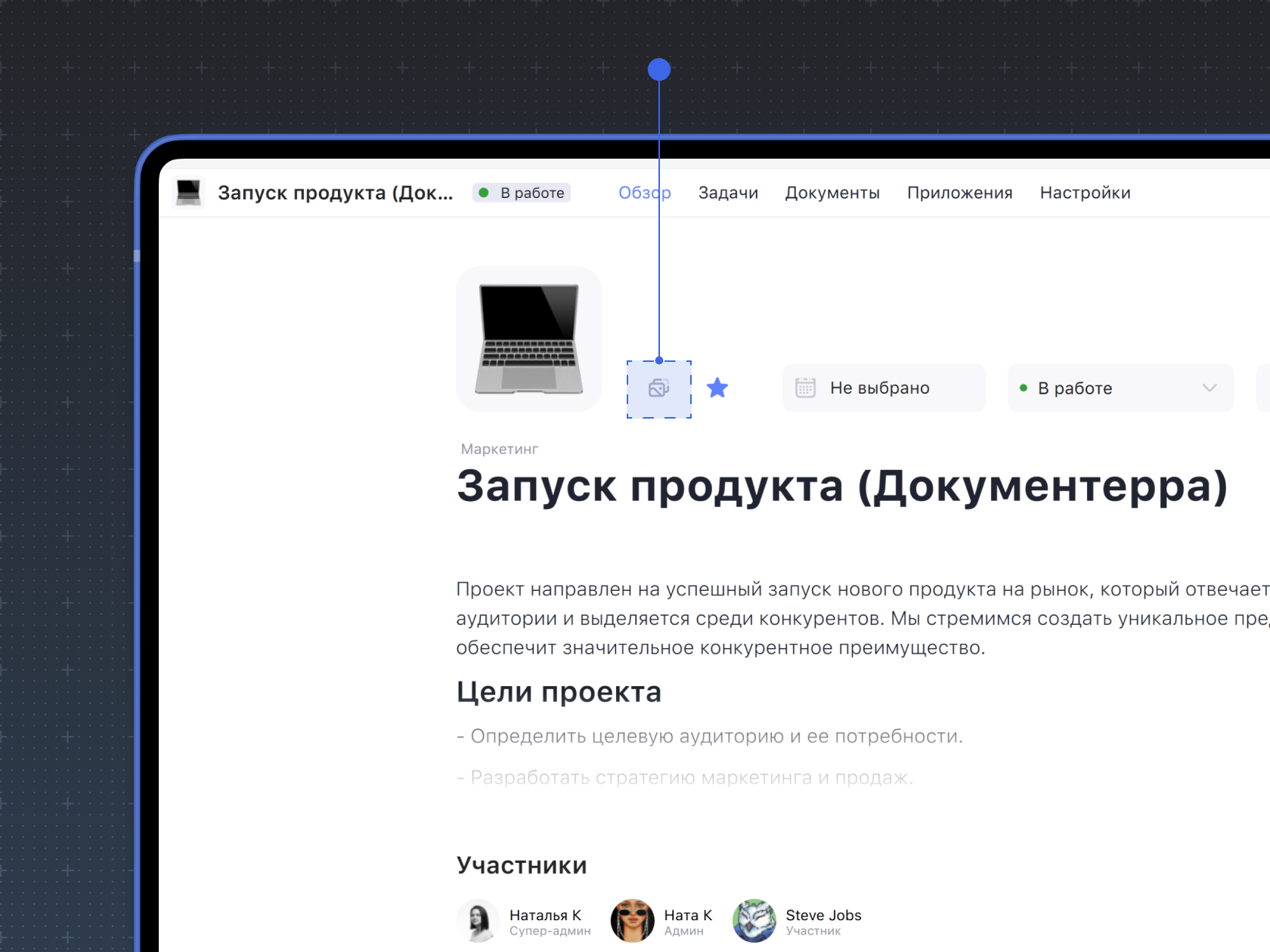
Task: Click the "Цели проекта" heading
Action: (x=559, y=692)
